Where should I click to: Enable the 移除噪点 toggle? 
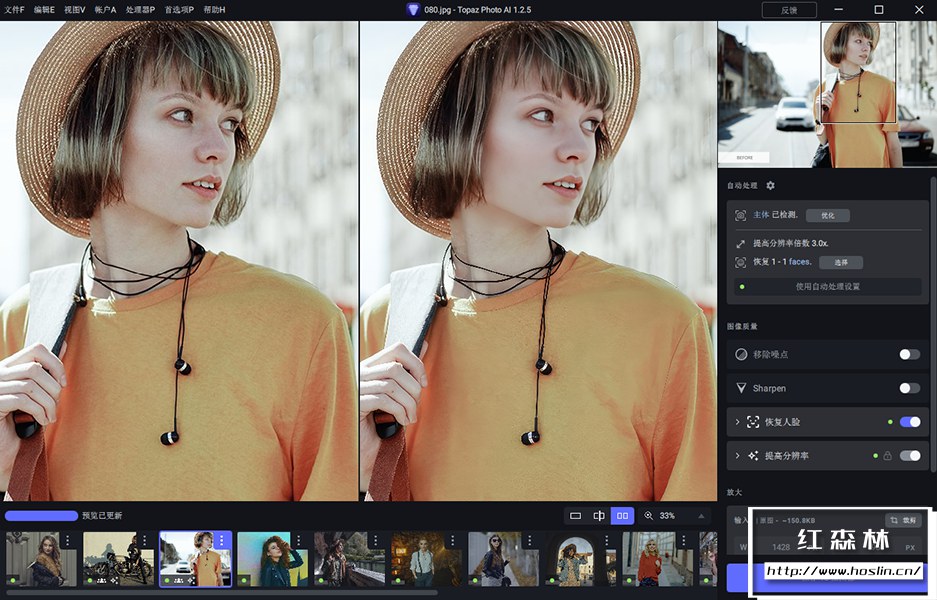pos(909,354)
